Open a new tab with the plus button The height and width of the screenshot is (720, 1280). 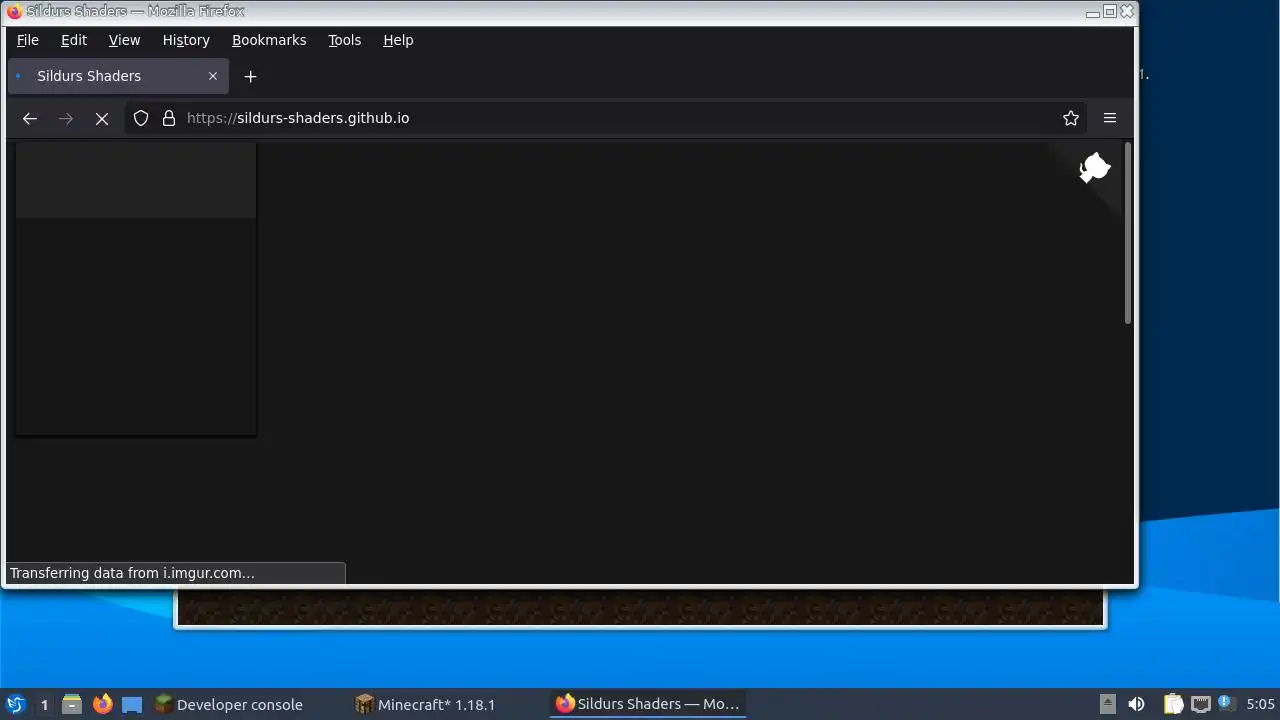tap(250, 76)
